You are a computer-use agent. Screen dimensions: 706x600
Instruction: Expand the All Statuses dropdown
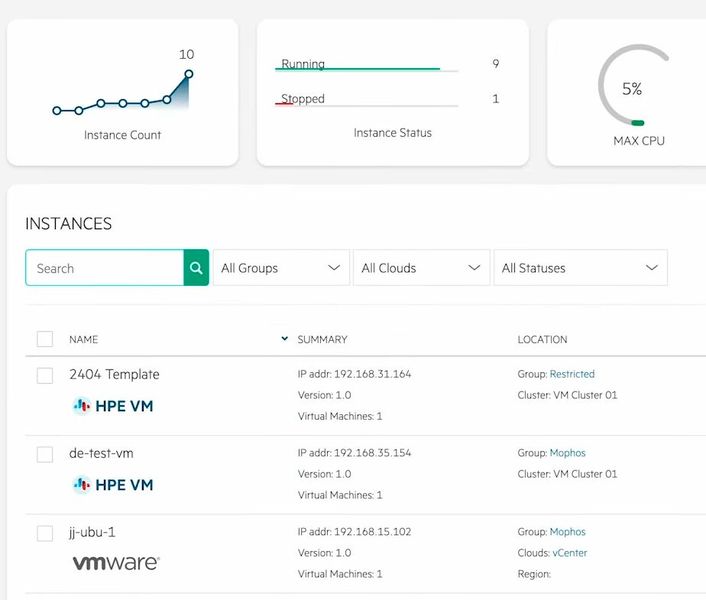(x=580, y=268)
